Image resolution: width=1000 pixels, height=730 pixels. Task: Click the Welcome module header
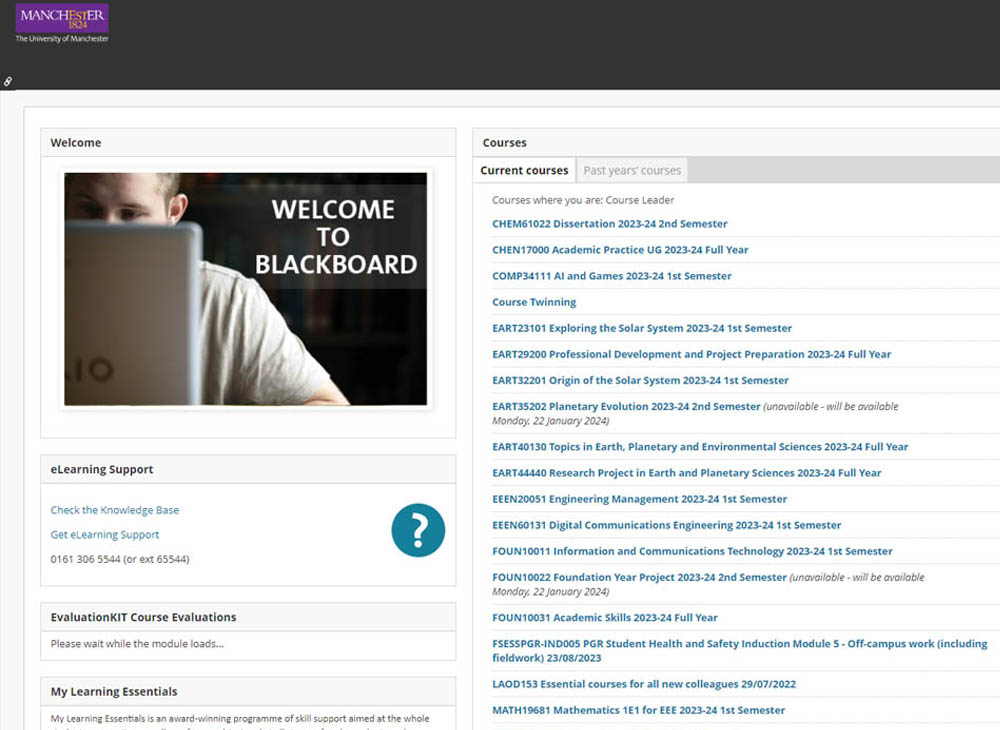coord(248,143)
